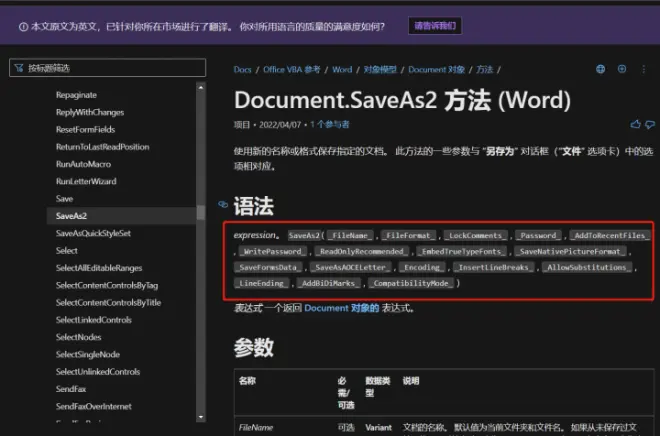Click the sidebar scrollbar down arrow

click(x=201, y=417)
